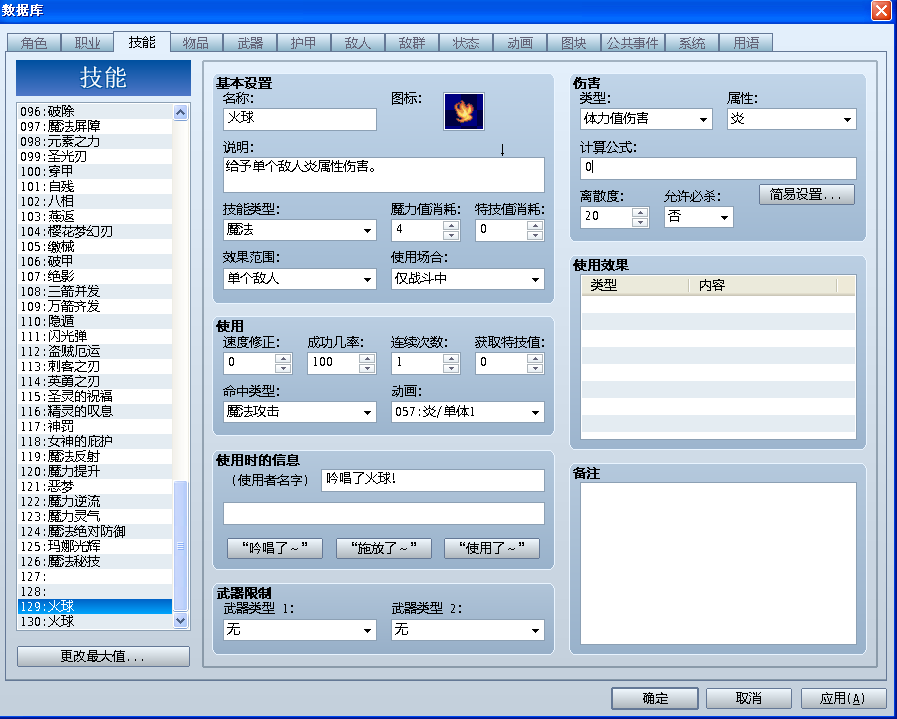Increase 成功几率 using the up arrow
The image size is (897, 719).
pos(367,358)
